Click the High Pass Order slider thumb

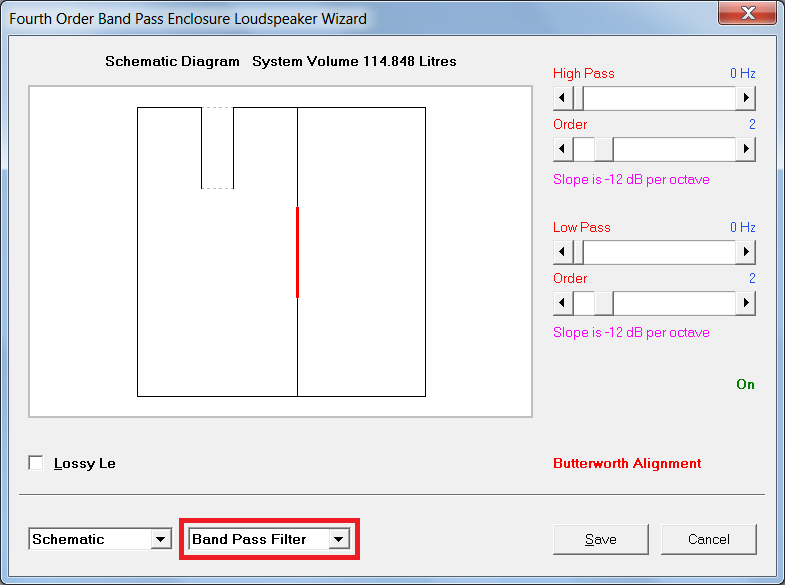[604, 149]
